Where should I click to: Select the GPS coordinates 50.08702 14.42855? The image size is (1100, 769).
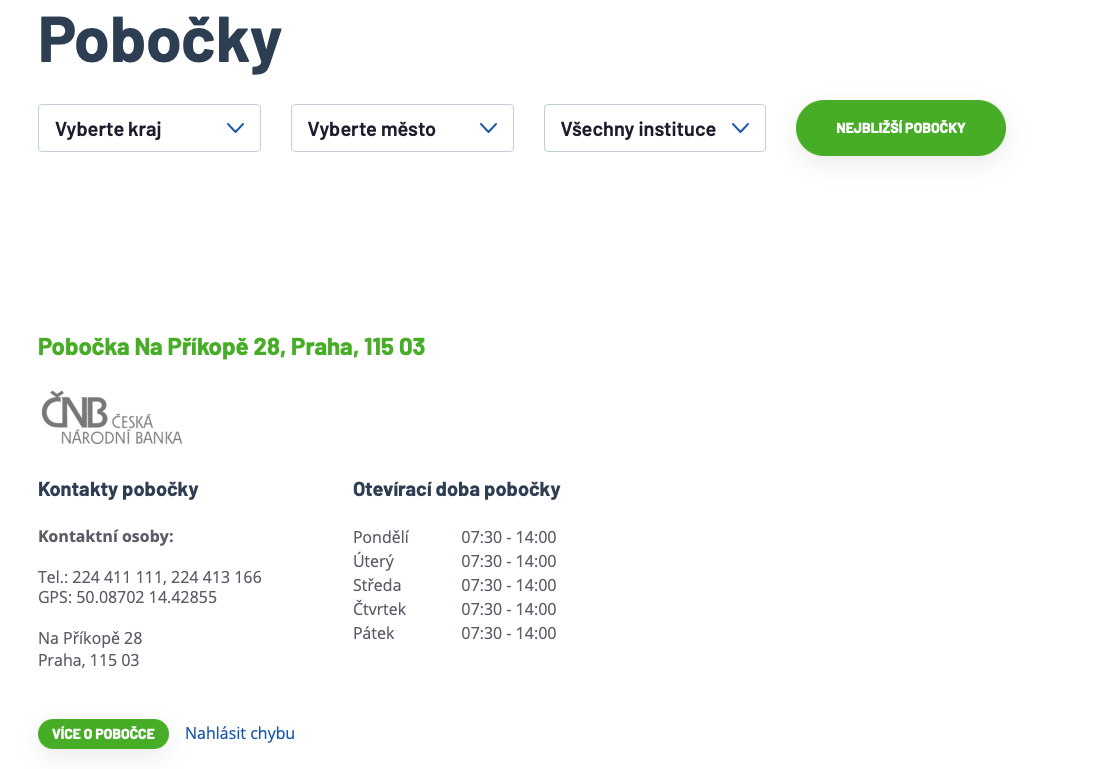coord(146,597)
